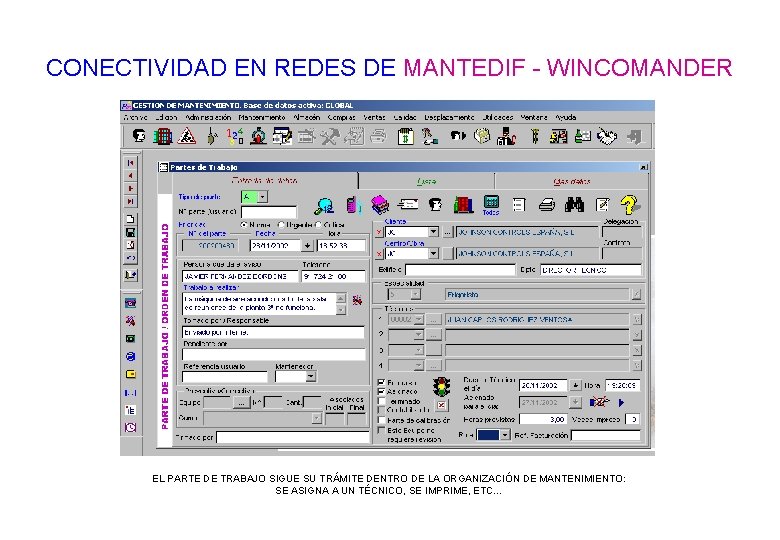Toggle the Parte de calibración checkbox
This screenshot has width=780, height=540.
(382, 420)
